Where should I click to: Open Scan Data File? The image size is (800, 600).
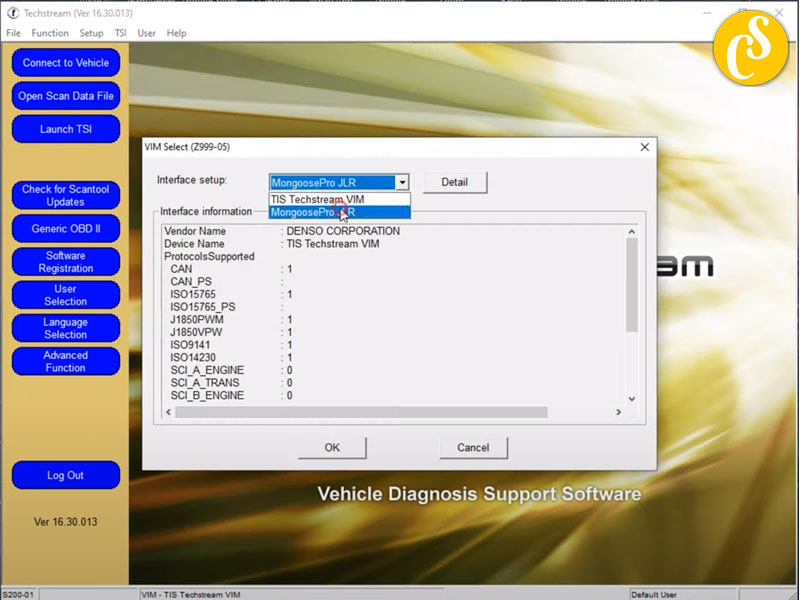(65, 96)
